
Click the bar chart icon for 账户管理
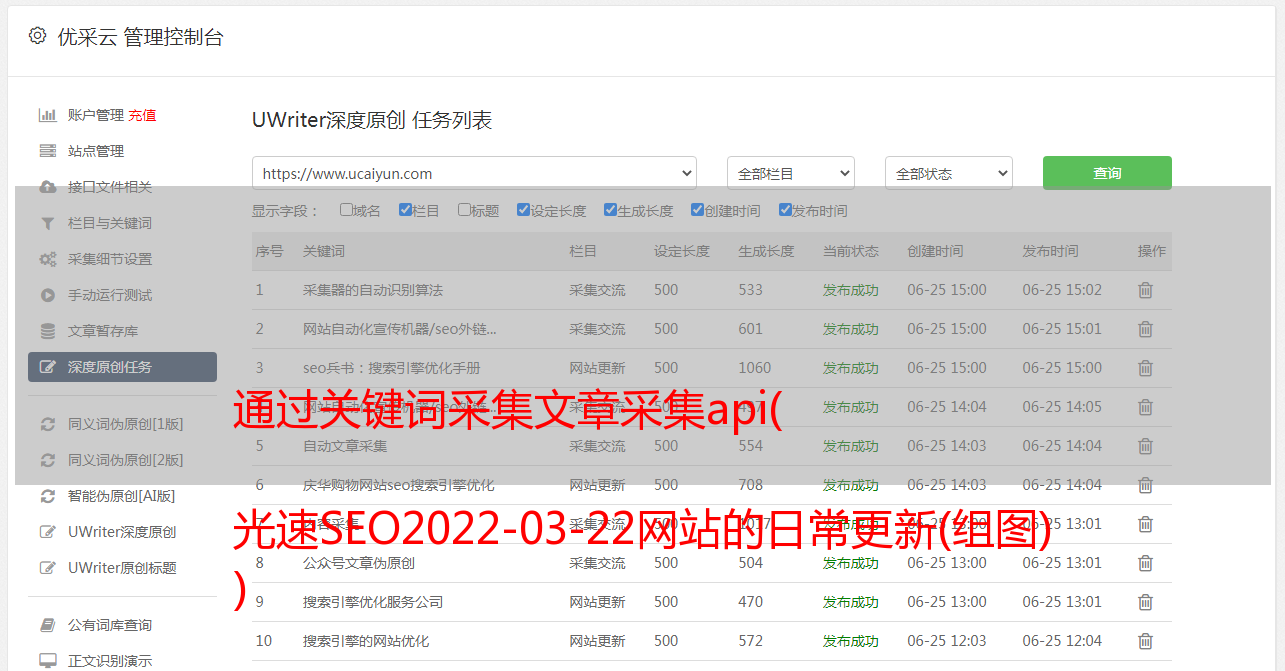tap(47, 115)
